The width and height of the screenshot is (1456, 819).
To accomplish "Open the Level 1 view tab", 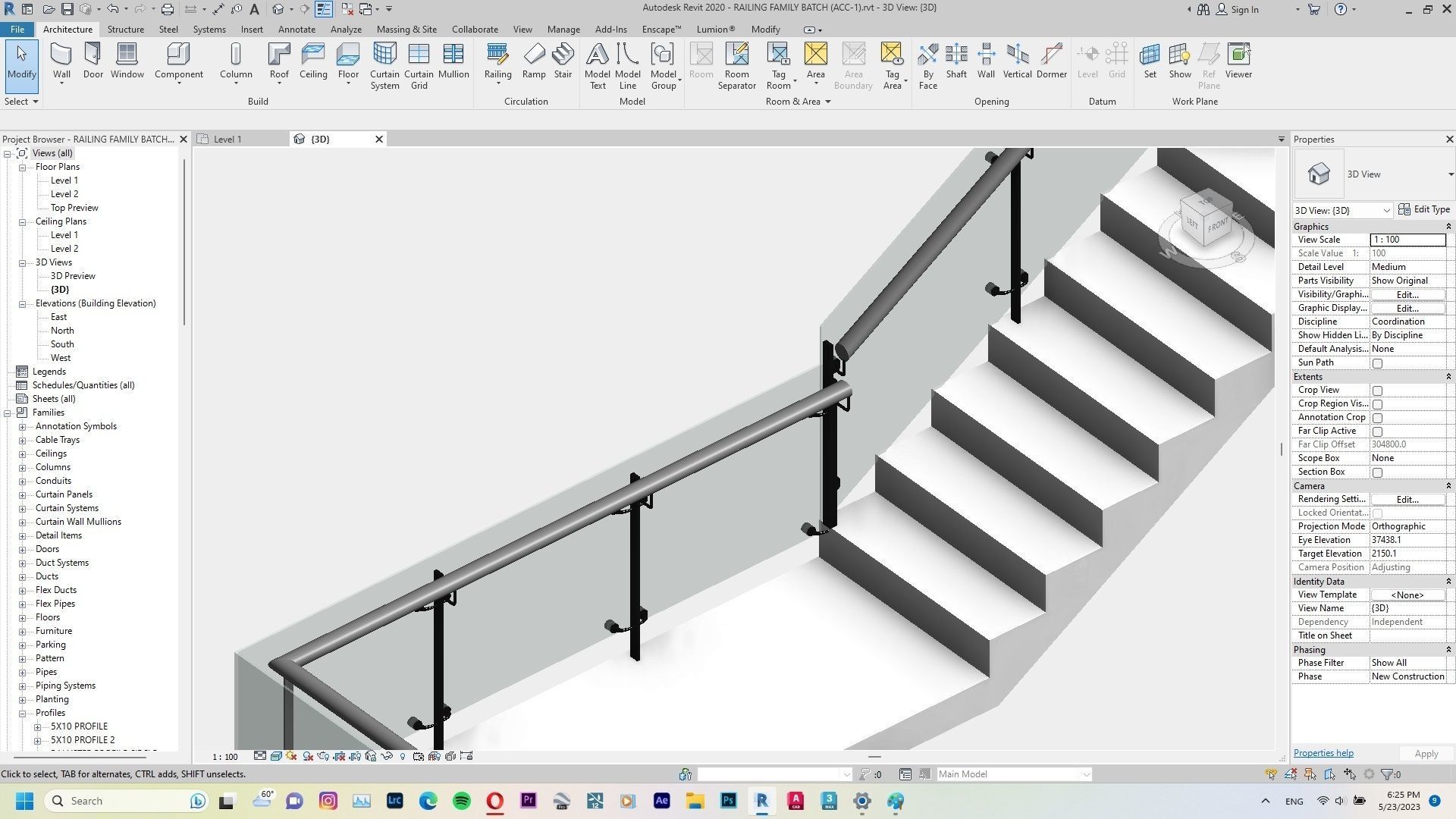I will tap(227, 139).
